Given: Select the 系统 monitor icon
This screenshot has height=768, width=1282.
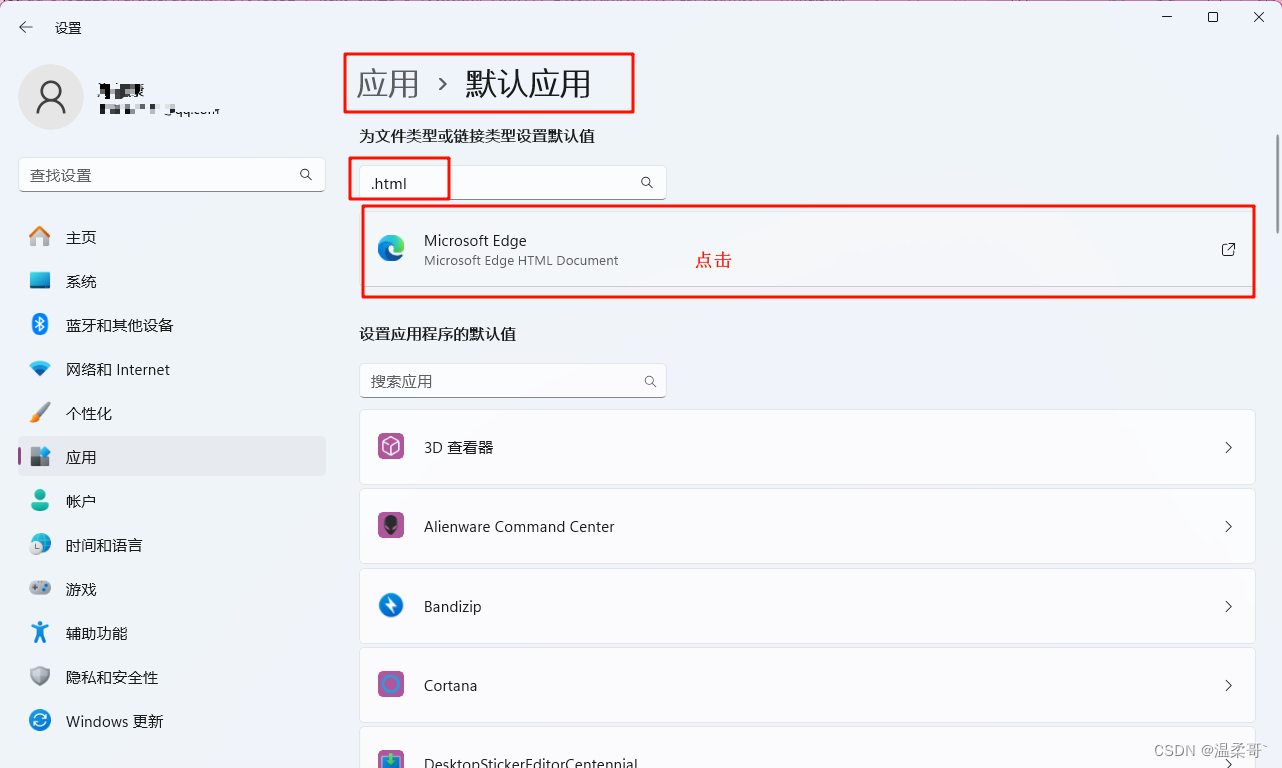Looking at the screenshot, I should pos(40,281).
